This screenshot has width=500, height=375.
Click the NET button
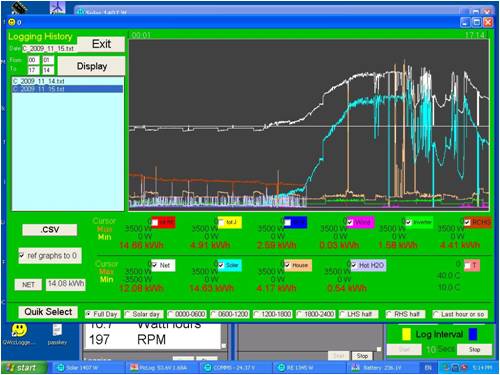pos(28,285)
